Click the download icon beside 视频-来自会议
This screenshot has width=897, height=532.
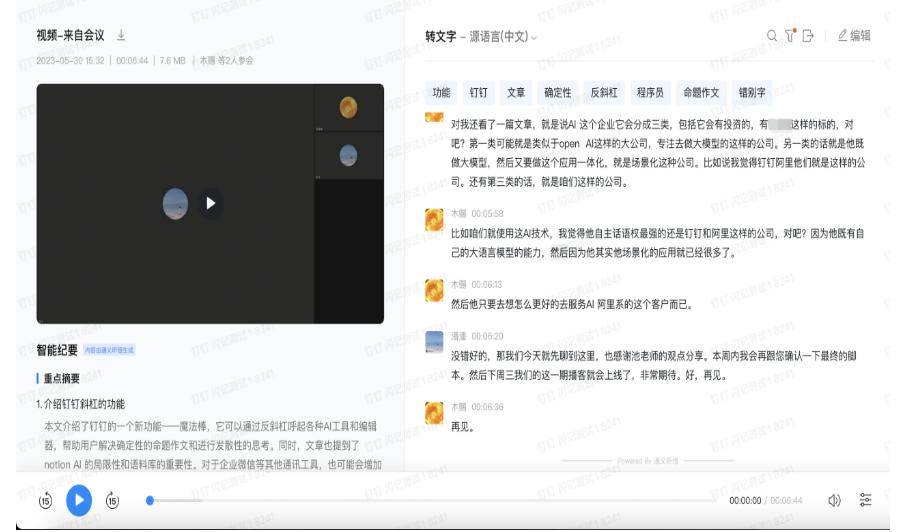pos(122,36)
